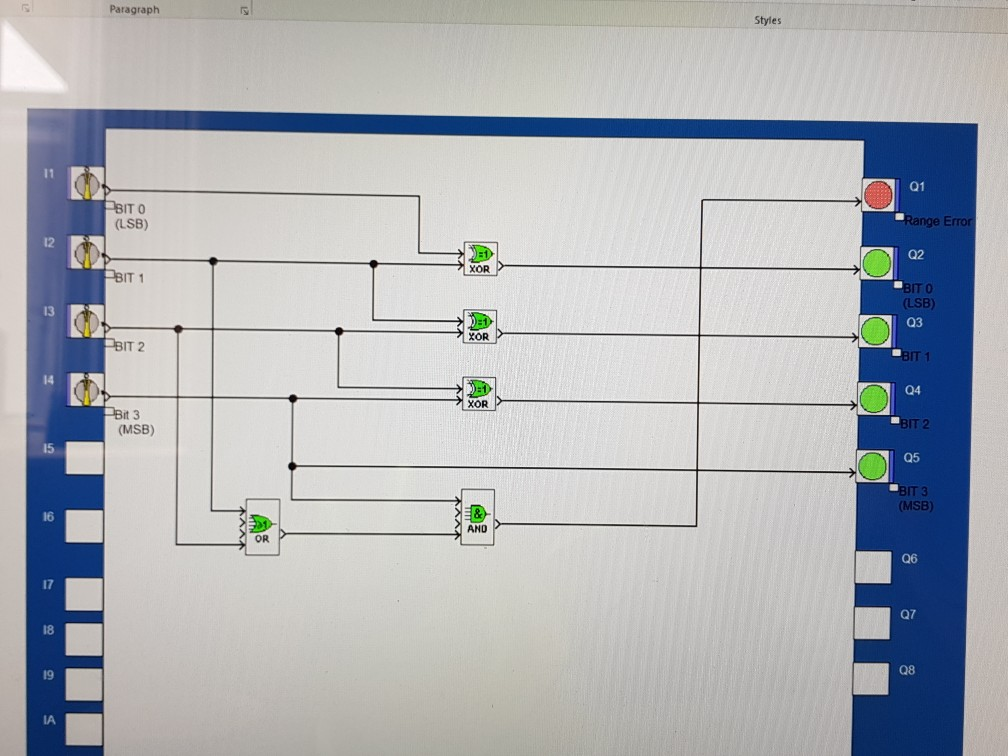Select the bottom XOR gate
The image size is (1008, 756).
(479, 394)
